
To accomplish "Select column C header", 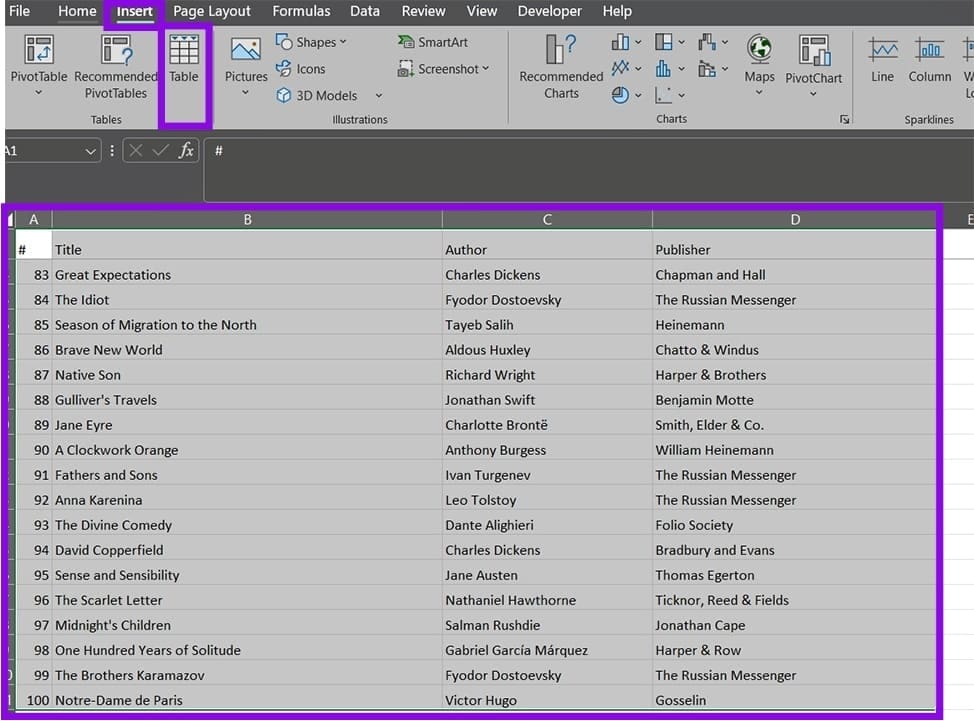I will (547, 219).
